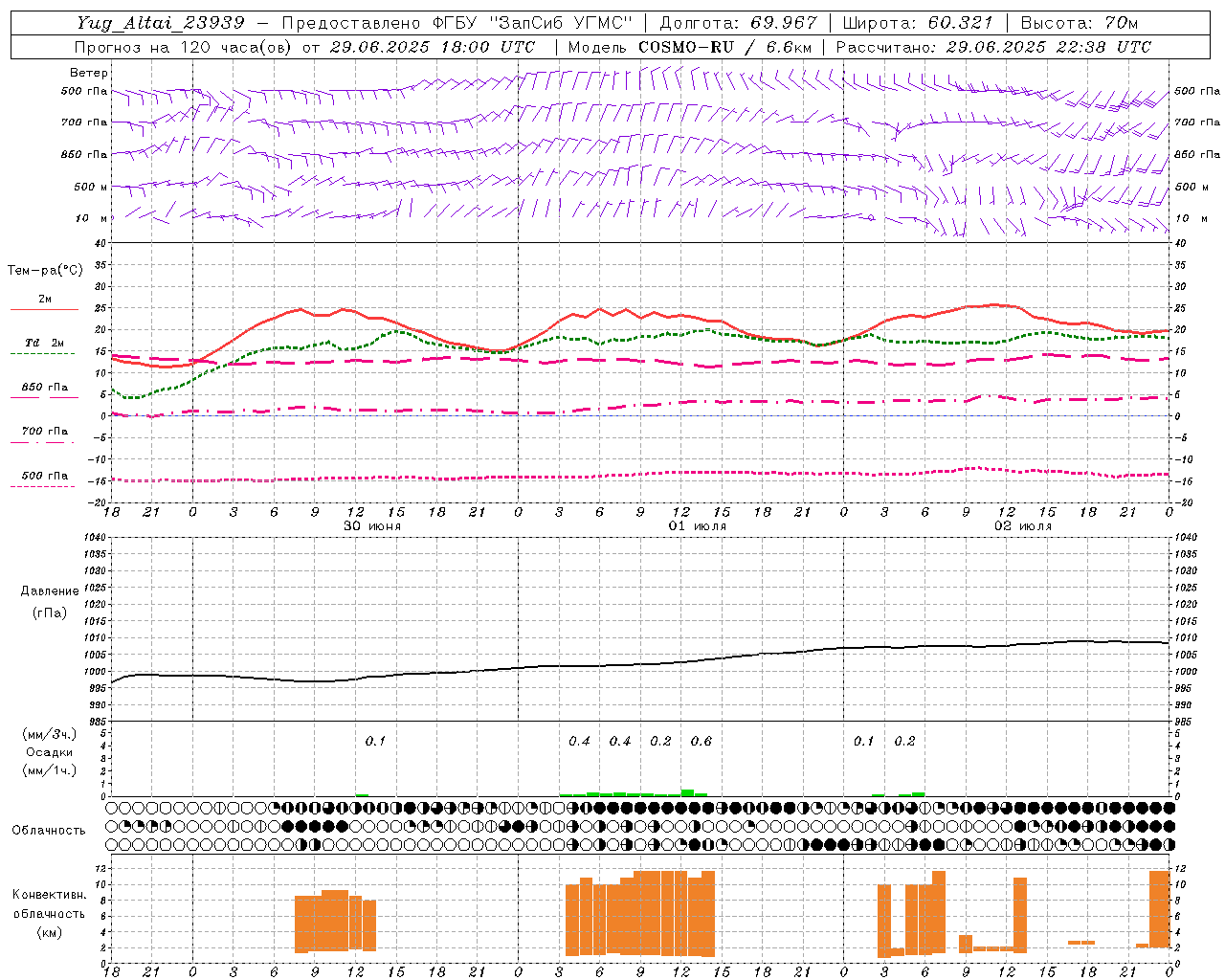Click the (мм/3ч.) unit label
1225x980 pixels.
click(50, 734)
